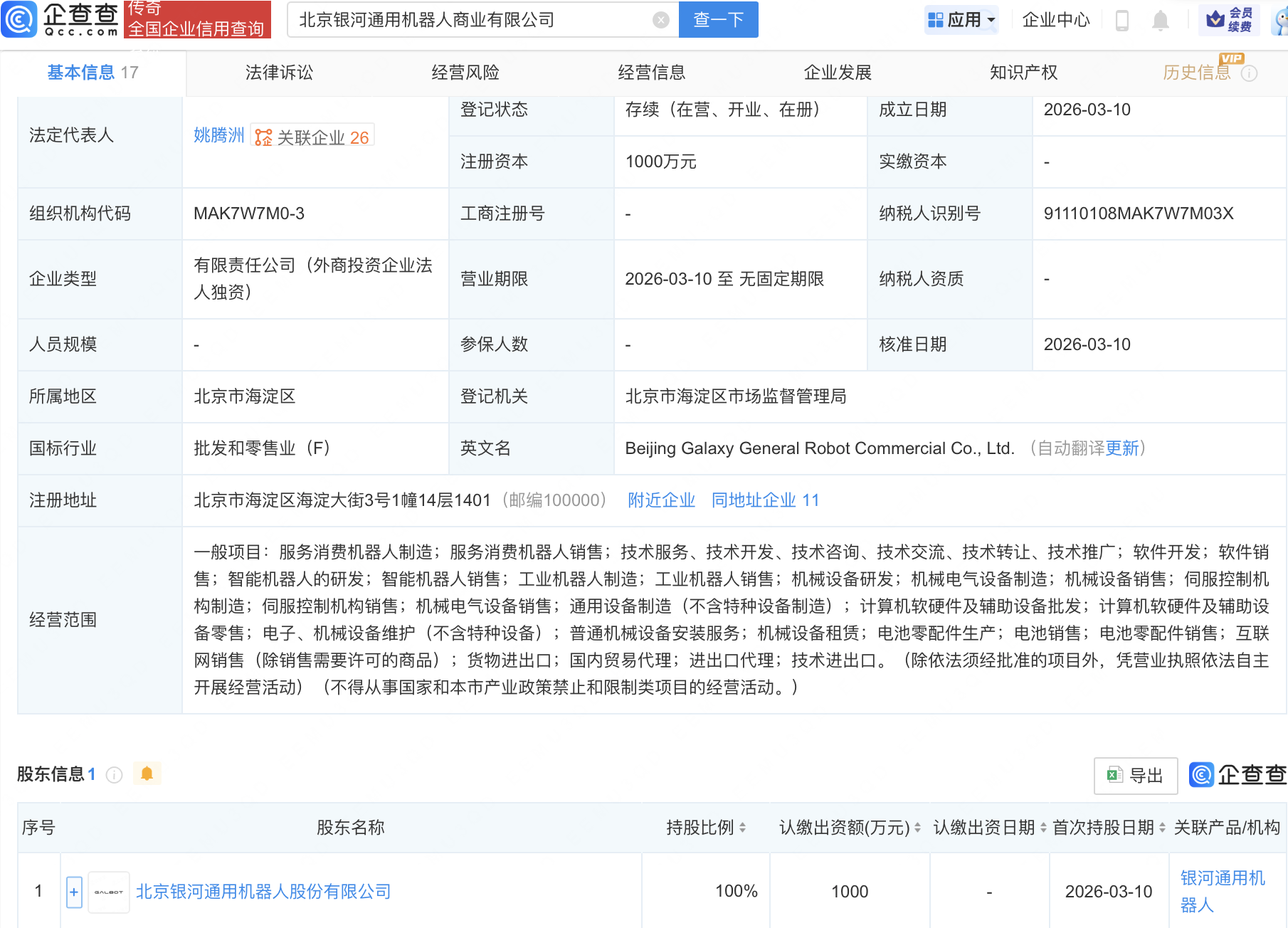Open legal representative 姚腾洲 link
This screenshot has width=1288, height=928.
pos(218,135)
